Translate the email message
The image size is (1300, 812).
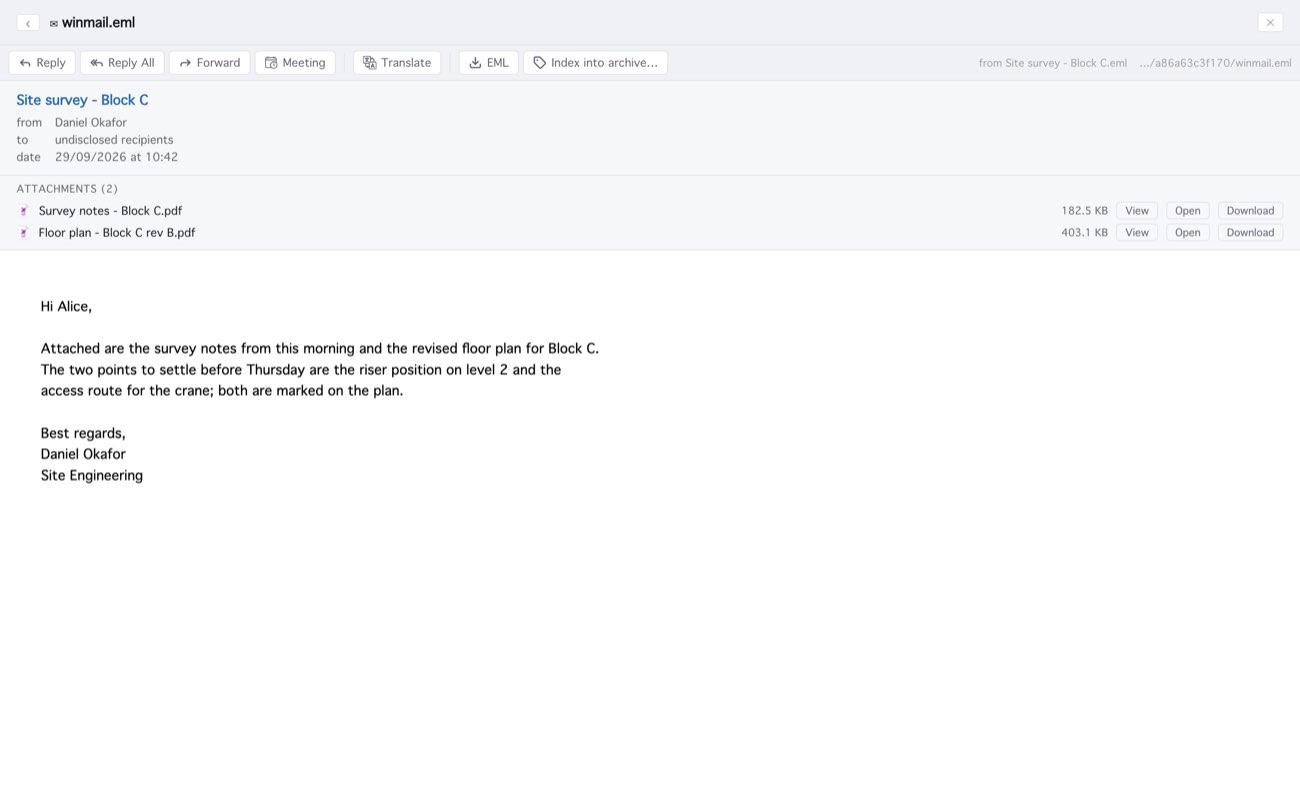coord(397,63)
